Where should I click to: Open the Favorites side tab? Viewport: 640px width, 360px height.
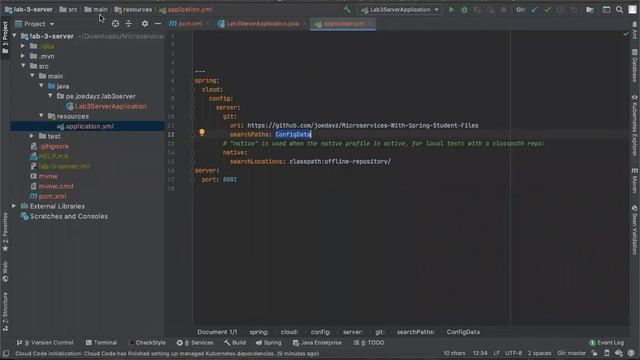tap(5, 232)
